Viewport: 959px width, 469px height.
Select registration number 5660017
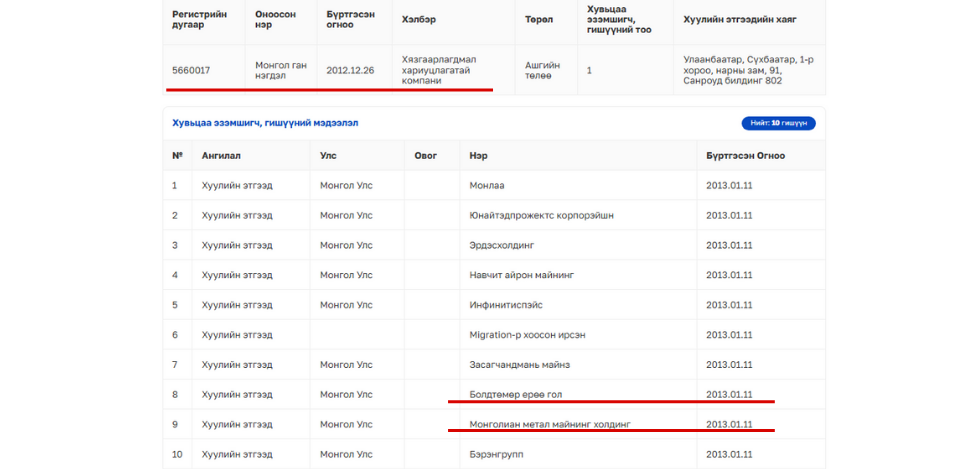[191, 71]
